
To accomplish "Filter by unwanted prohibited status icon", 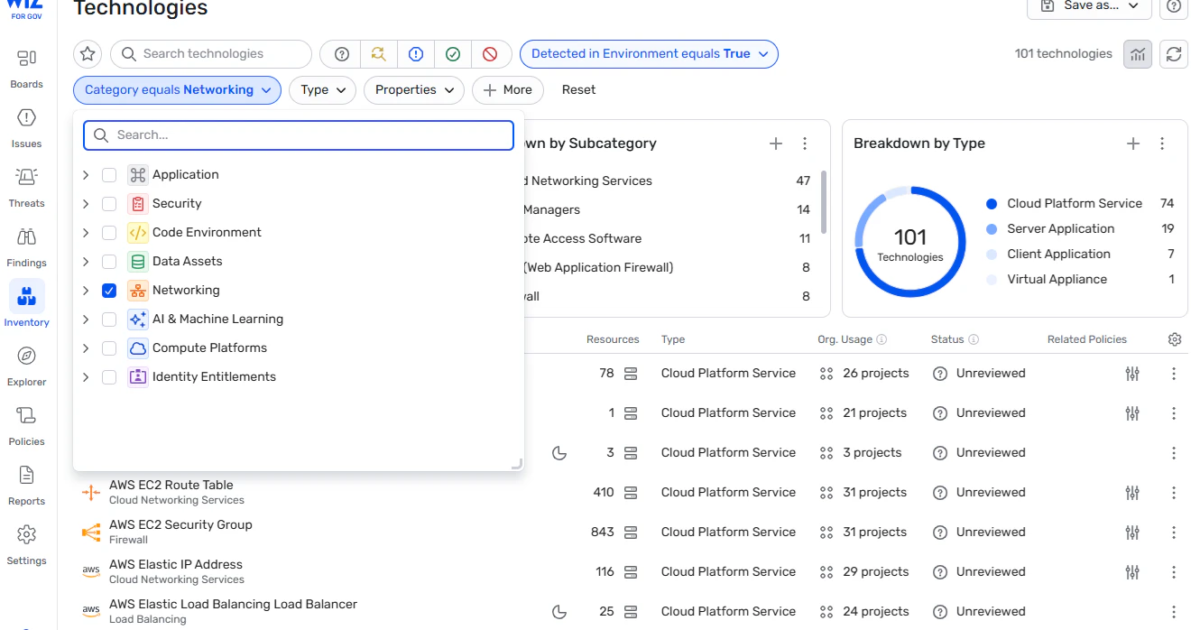I will coord(490,54).
